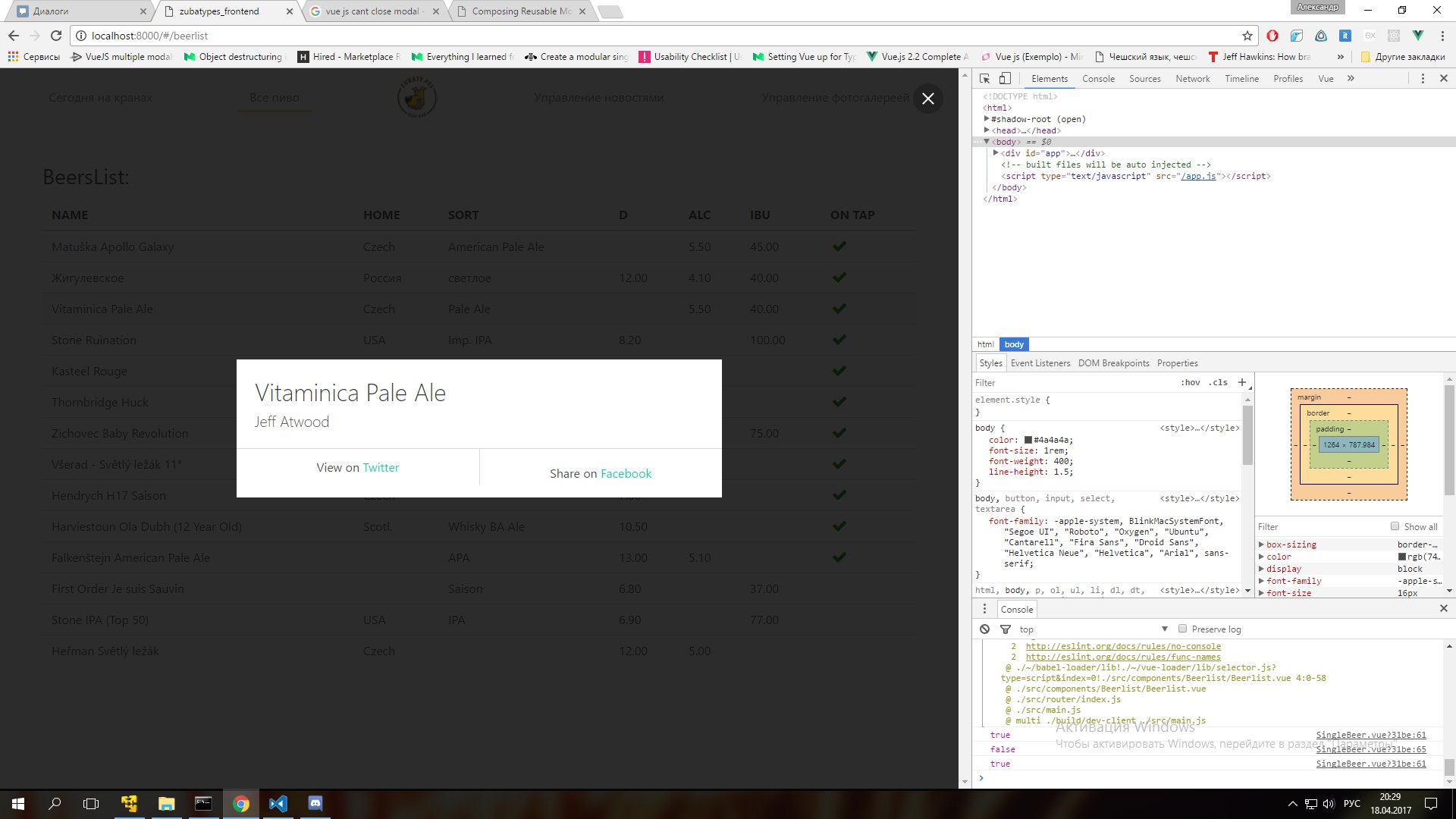Bookmark this page with star icon

point(1247,36)
